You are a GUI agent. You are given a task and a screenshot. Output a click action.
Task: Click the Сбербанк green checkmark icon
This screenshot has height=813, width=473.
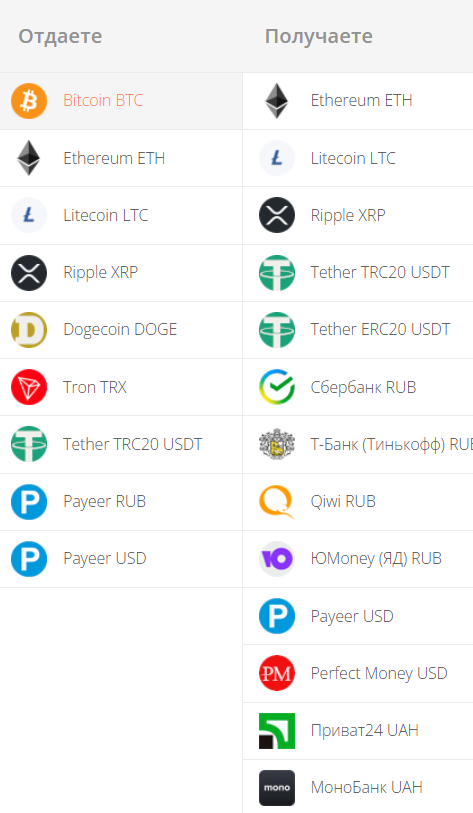[277, 387]
